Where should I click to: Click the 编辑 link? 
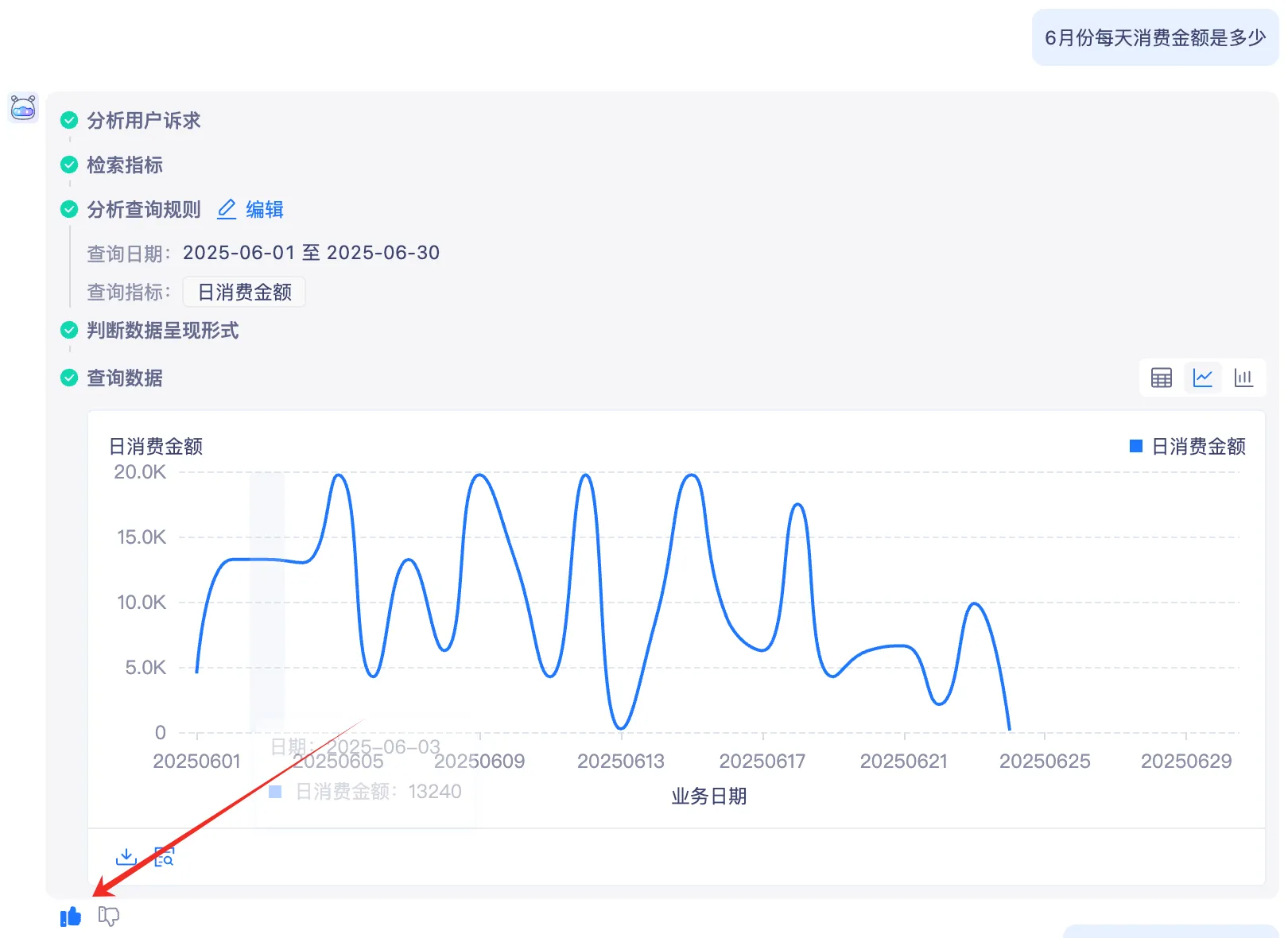click(x=265, y=209)
